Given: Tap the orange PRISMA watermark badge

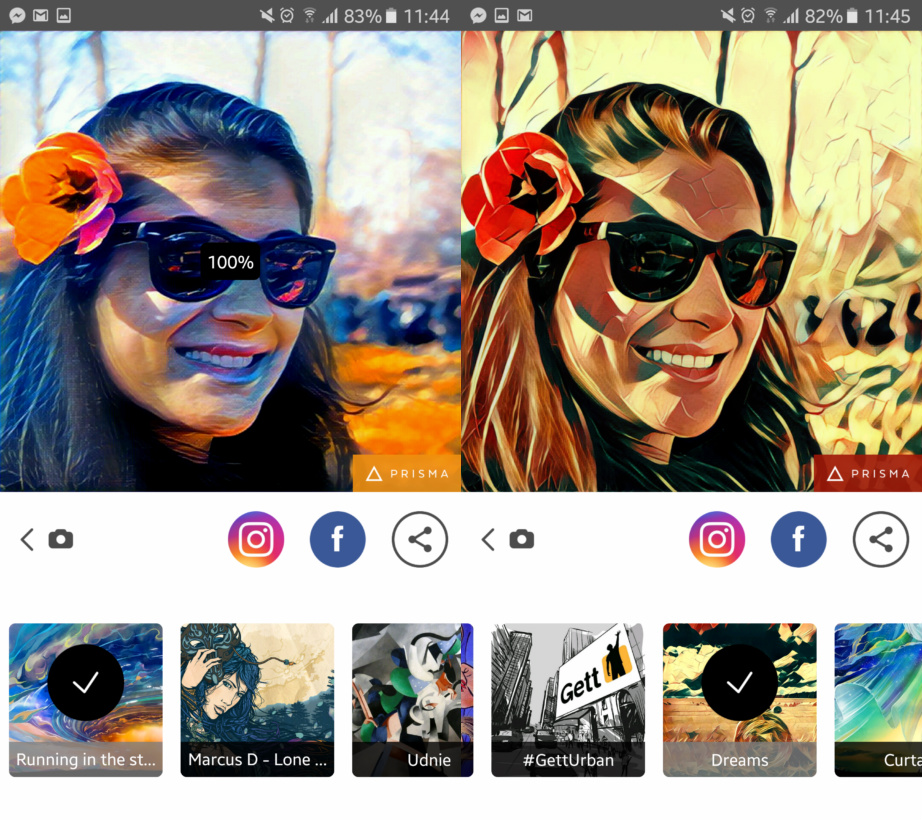Looking at the screenshot, I should 406,474.
